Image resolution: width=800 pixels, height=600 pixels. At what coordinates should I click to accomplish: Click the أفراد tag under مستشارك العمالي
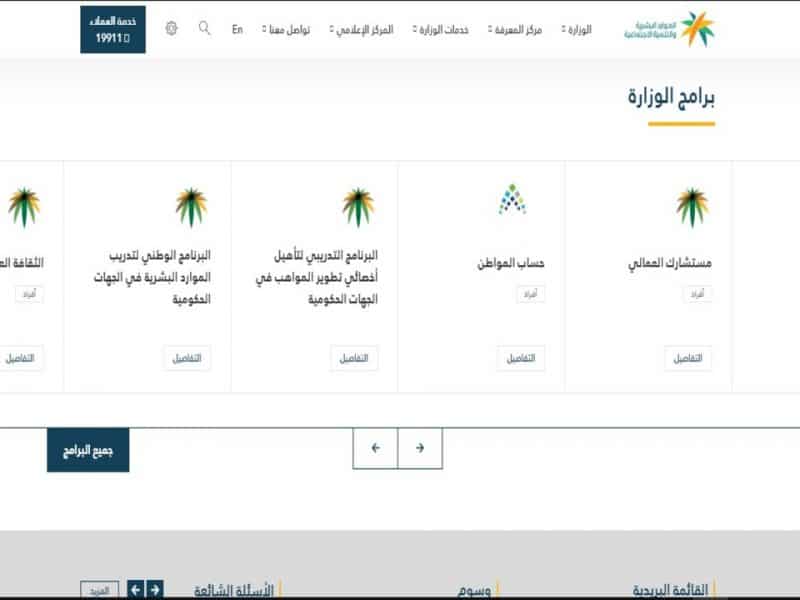click(x=697, y=294)
